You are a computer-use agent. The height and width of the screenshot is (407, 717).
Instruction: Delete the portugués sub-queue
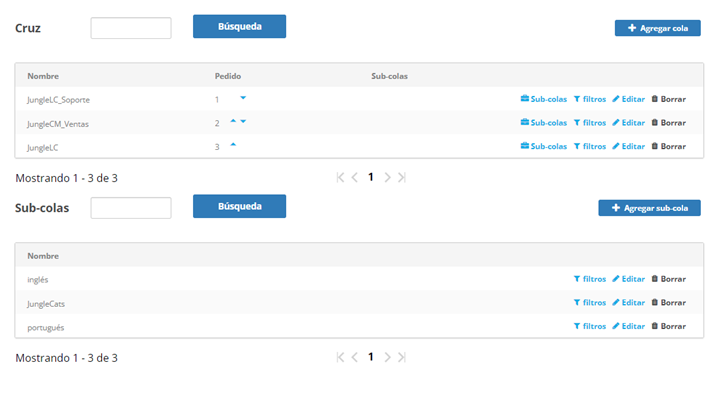tap(669, 326)
